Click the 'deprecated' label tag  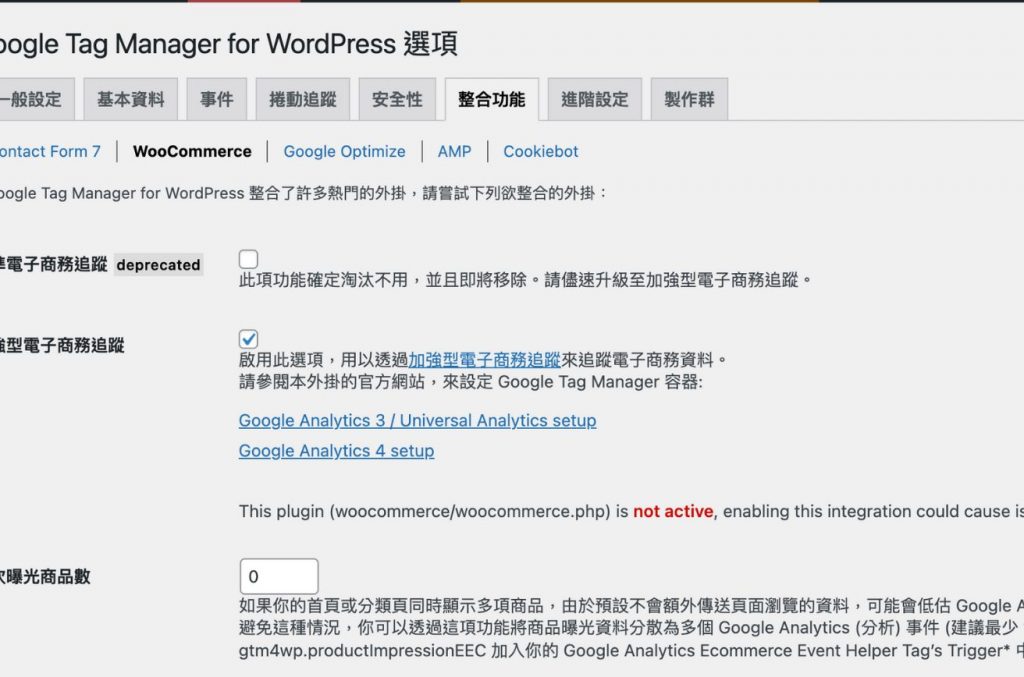click(158, 265)
